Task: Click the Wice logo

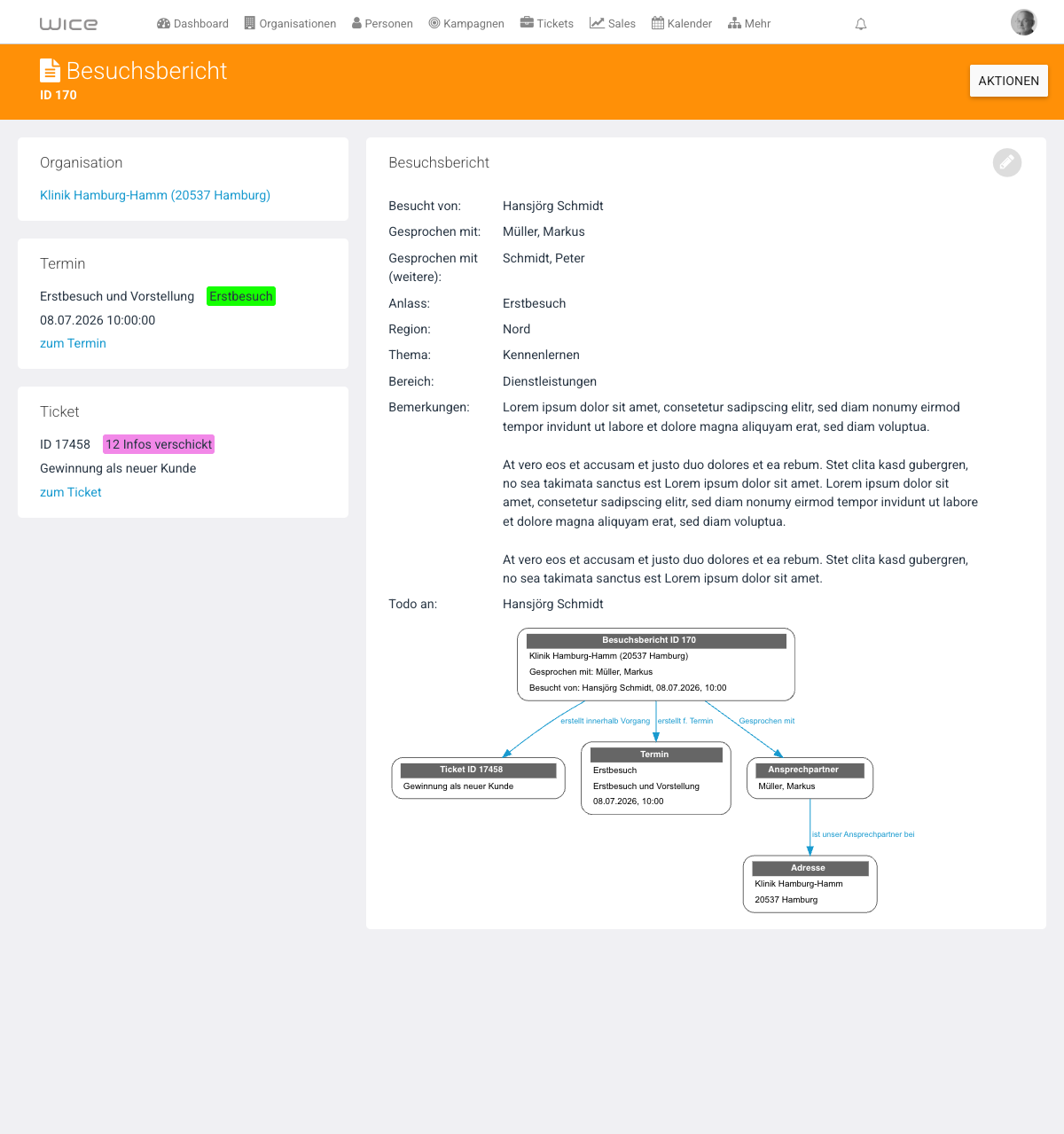Action: [x=68, y=24]
